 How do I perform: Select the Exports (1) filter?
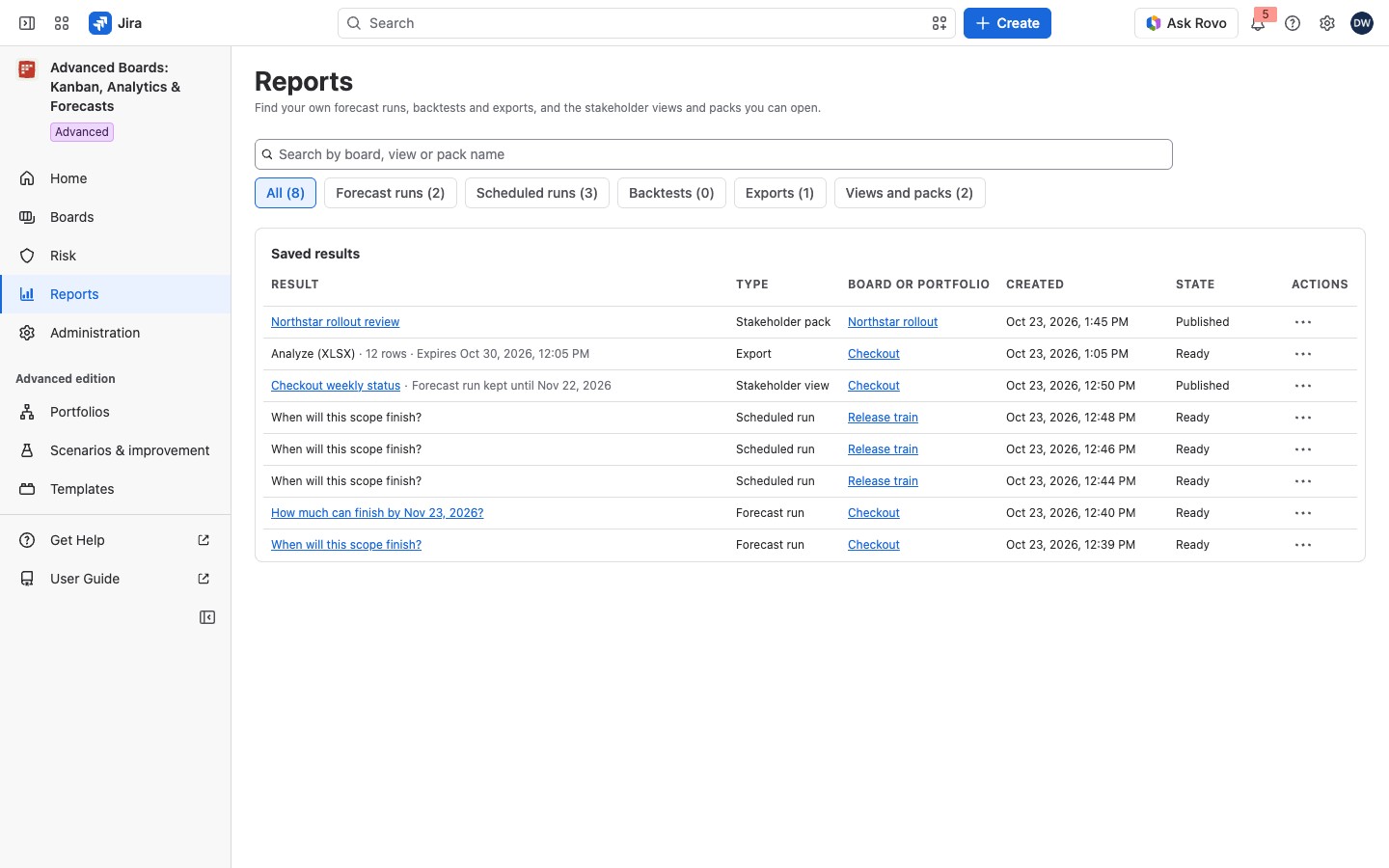(779, 193)
